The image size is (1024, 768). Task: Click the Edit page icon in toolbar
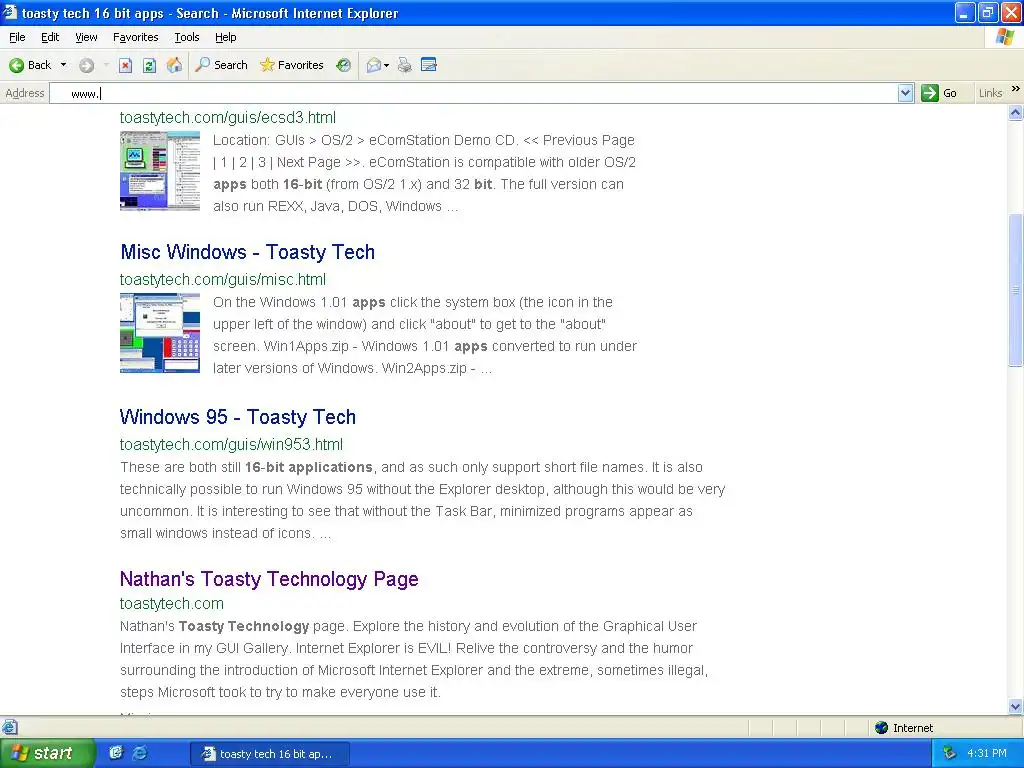[x=429, y=65]
